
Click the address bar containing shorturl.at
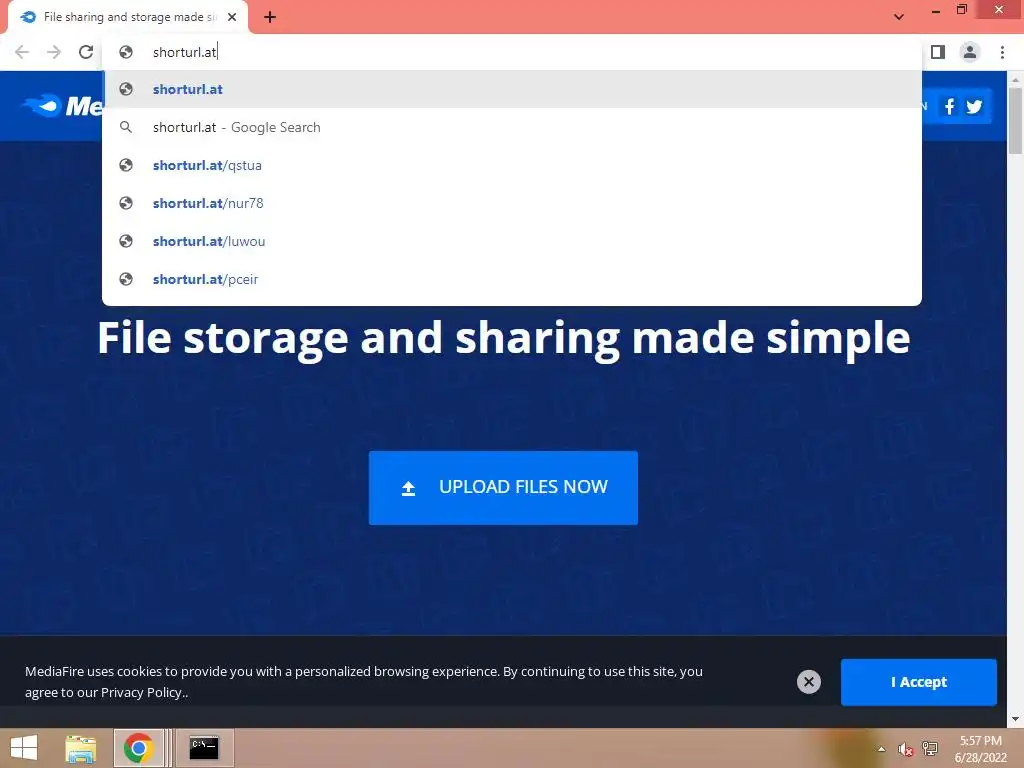tap(512, 52)
